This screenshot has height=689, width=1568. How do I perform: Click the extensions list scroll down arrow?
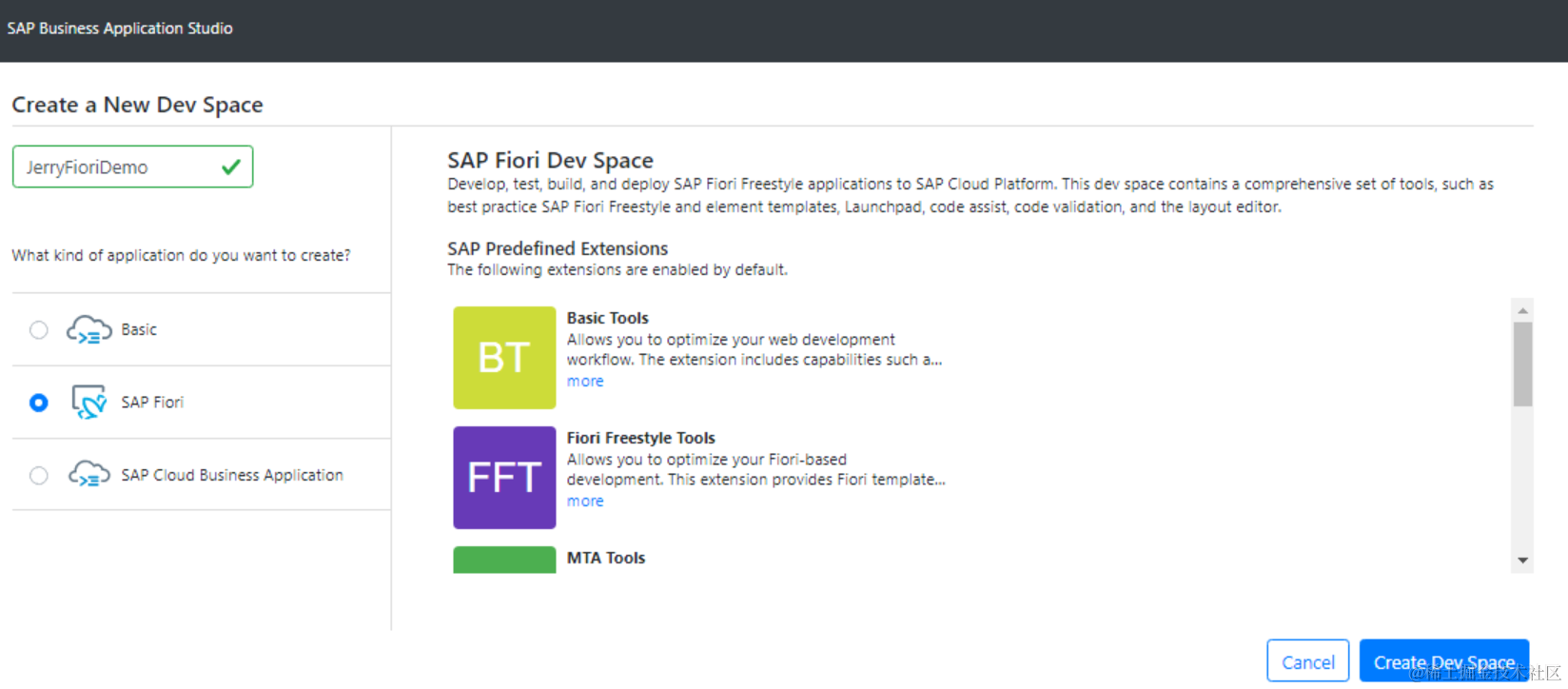click(x=1522, y=561)
